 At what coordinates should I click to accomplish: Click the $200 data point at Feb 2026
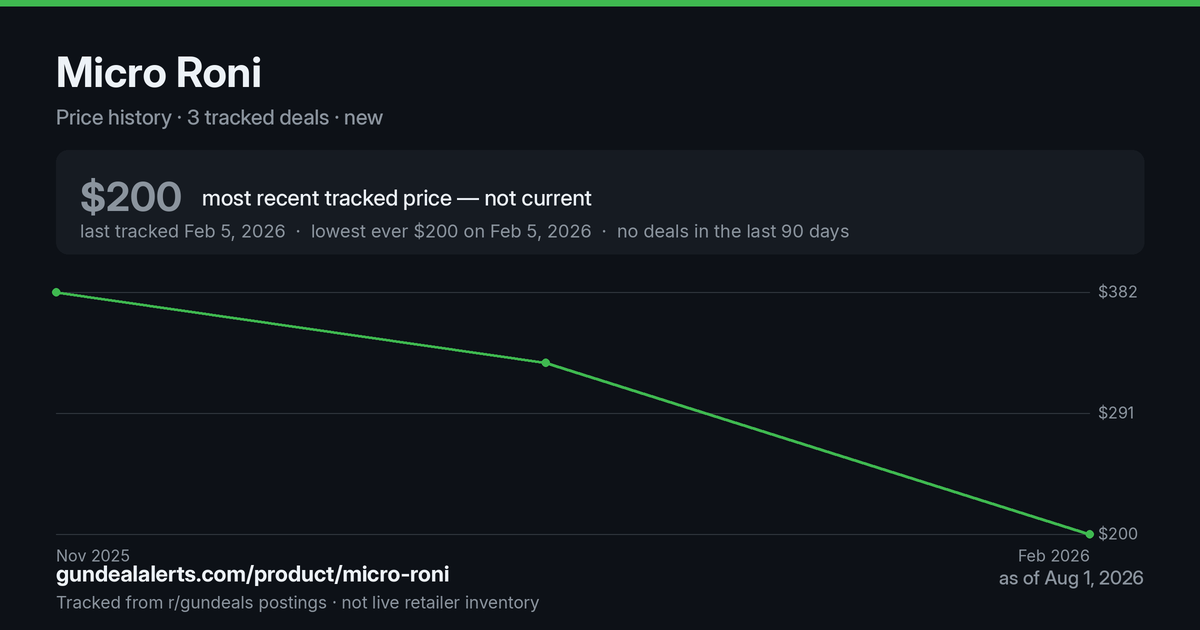[1089, 534]
